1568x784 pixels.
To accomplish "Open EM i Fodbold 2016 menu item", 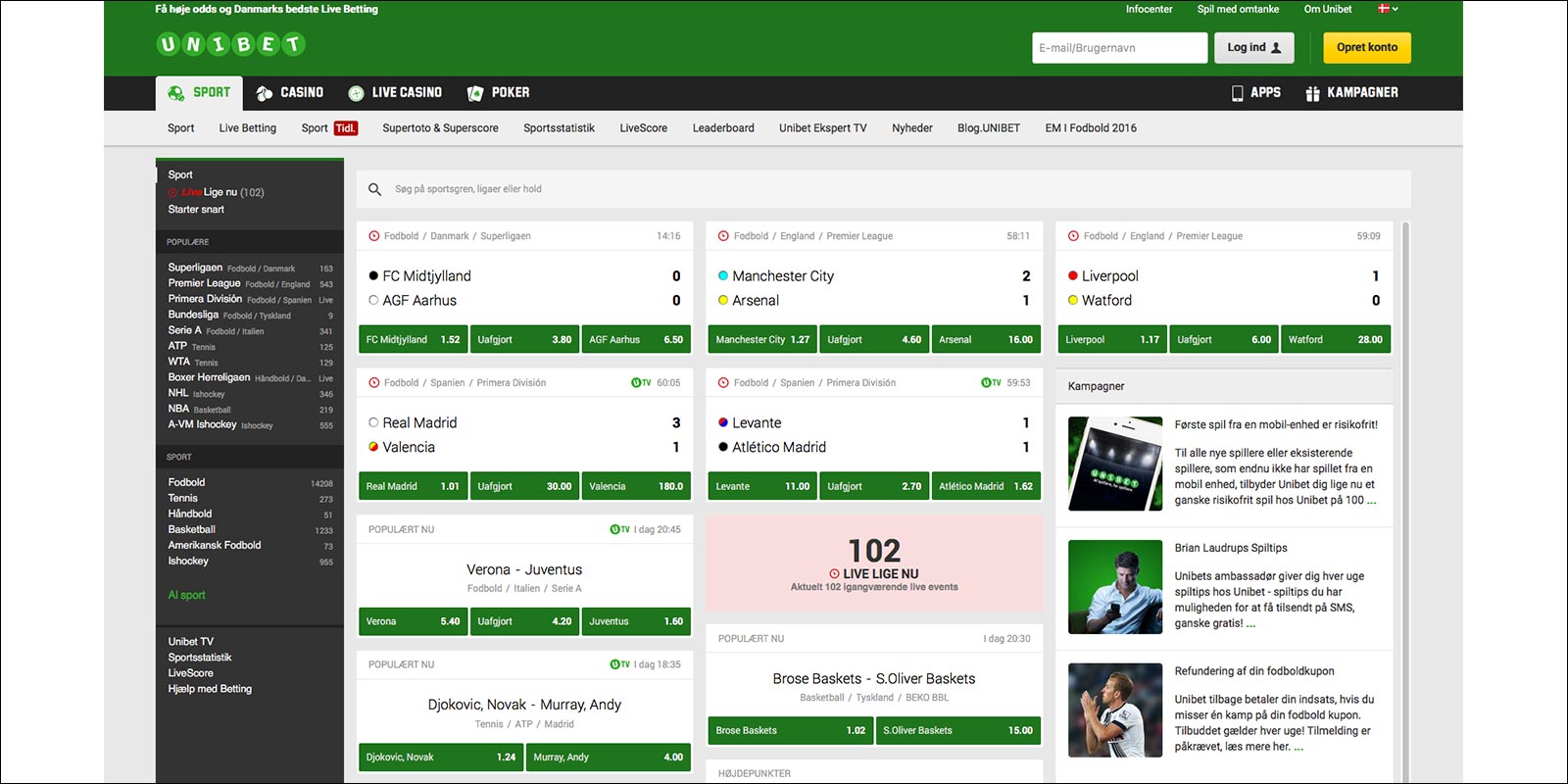I will pyautogui.click(x=1091, y=128).
